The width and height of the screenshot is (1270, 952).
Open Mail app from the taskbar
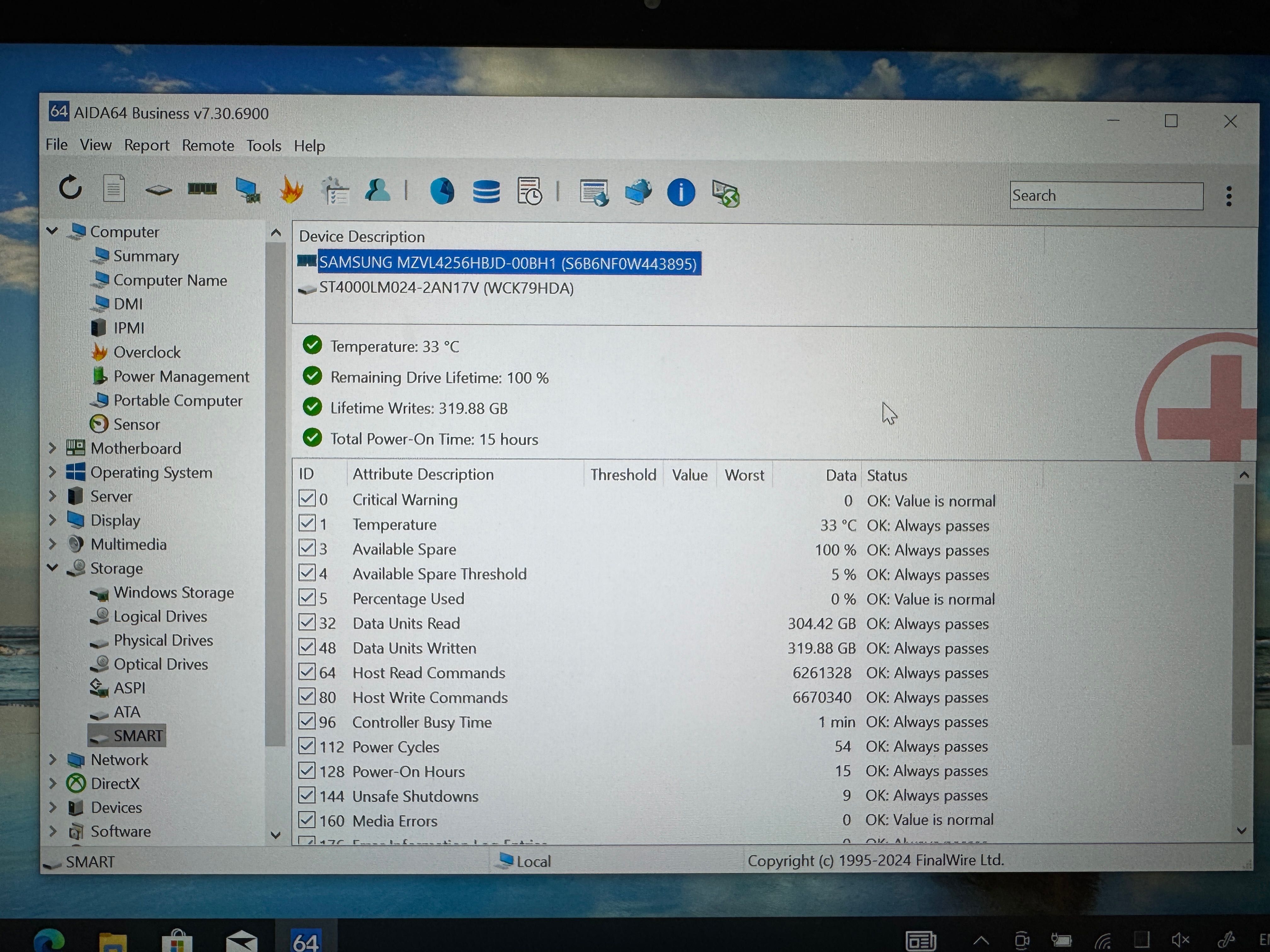242,941
